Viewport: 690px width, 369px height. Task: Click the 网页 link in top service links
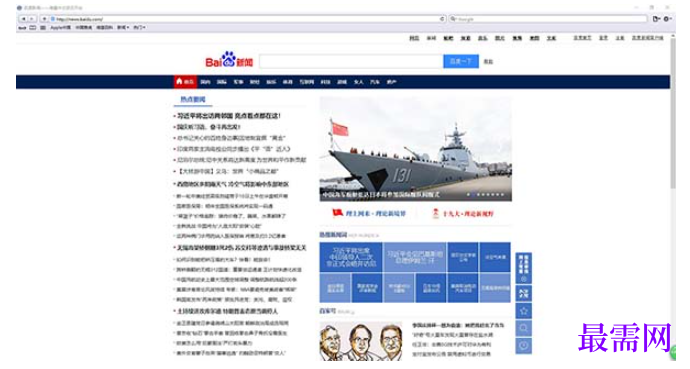click(x=414, y=38)
